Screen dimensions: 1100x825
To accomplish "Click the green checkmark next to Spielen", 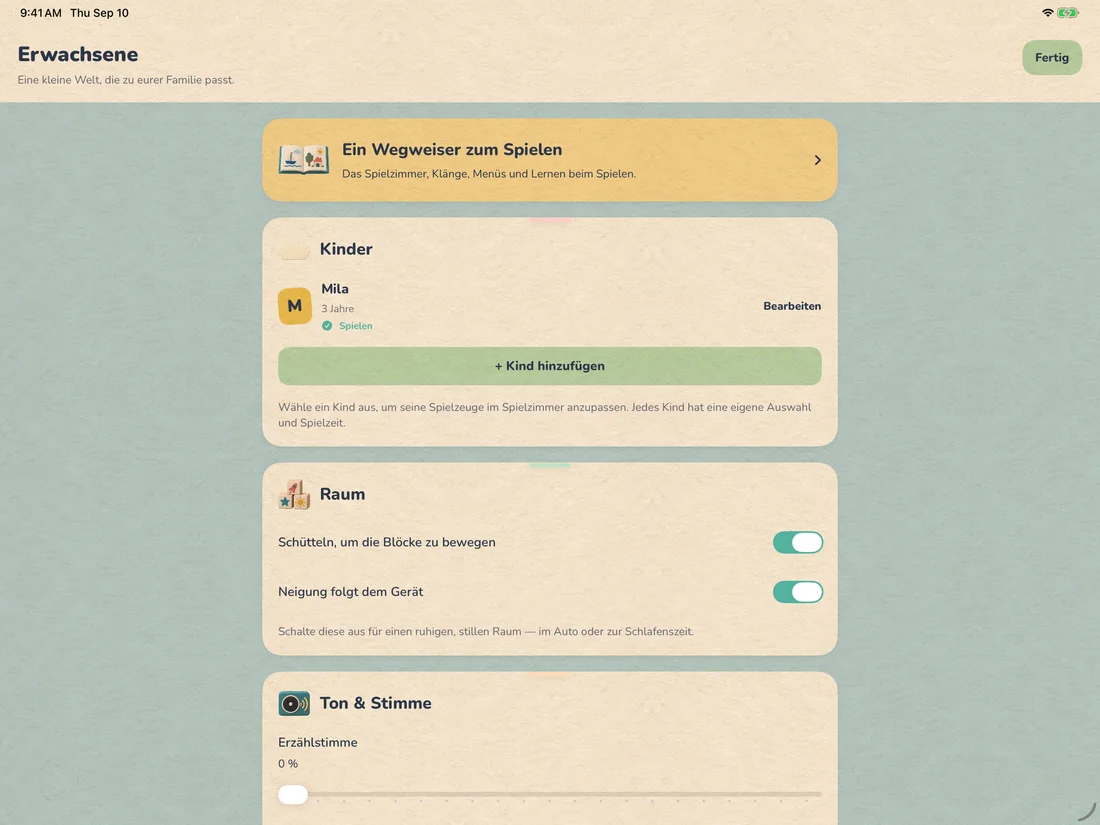I will pyautogui.click(x=327, y=326).
